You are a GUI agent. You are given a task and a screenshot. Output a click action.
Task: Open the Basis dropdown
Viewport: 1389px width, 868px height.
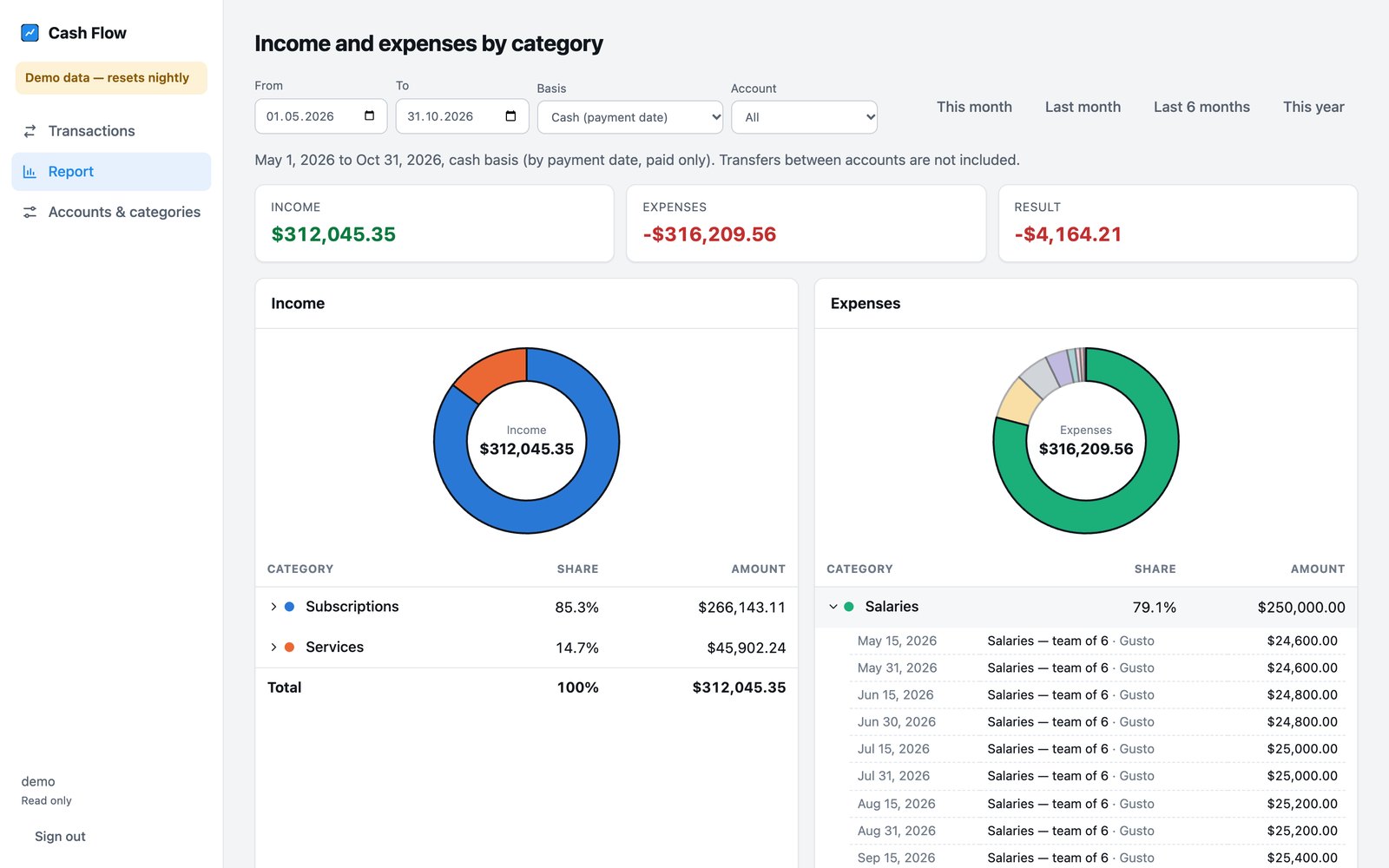(630, 117)
